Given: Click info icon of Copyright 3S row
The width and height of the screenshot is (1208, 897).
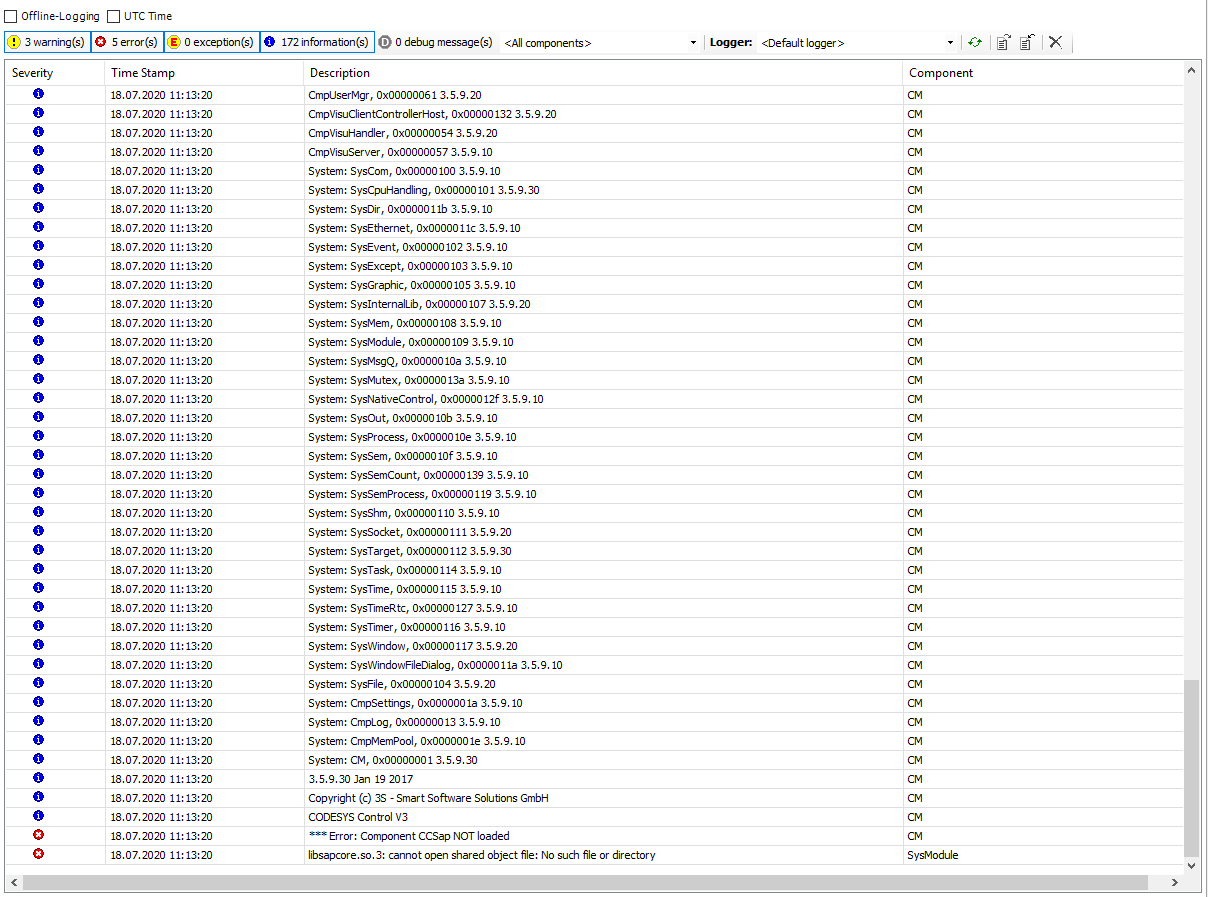Looking at the screenshot, I should 38,797.
